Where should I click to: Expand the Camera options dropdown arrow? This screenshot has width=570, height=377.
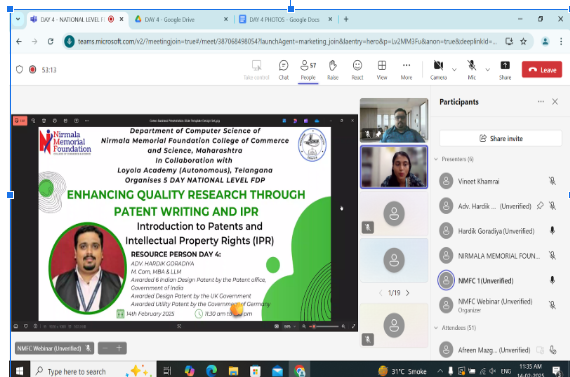(x=454, y=69)
